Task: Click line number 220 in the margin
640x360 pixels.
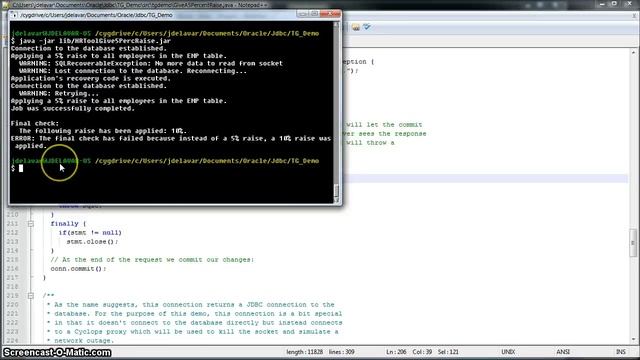Action: pyautogui.click(x=13, y=304)
